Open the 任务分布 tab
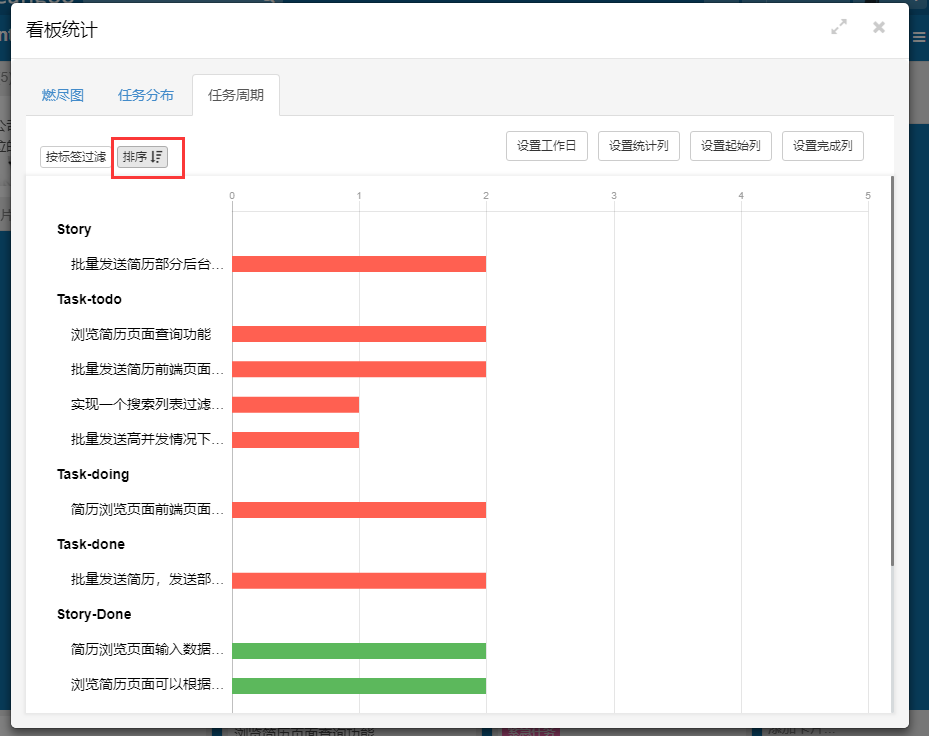 coord(146,96)
